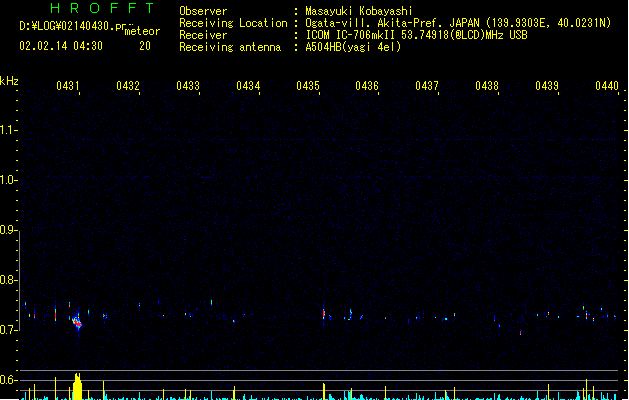
Task: Click the 0435 time marker
Action: pyautogui.click(x=308, y=86)
